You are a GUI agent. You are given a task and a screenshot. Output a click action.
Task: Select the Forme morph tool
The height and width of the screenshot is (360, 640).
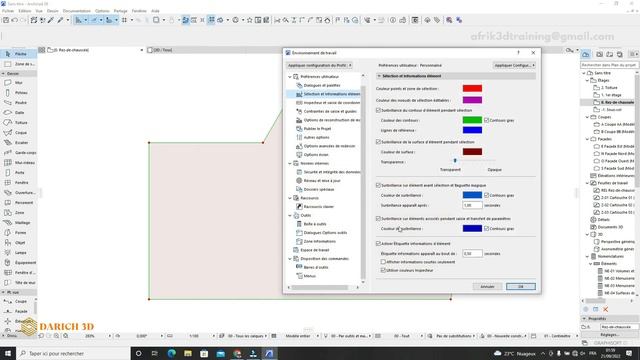[18, 233]
